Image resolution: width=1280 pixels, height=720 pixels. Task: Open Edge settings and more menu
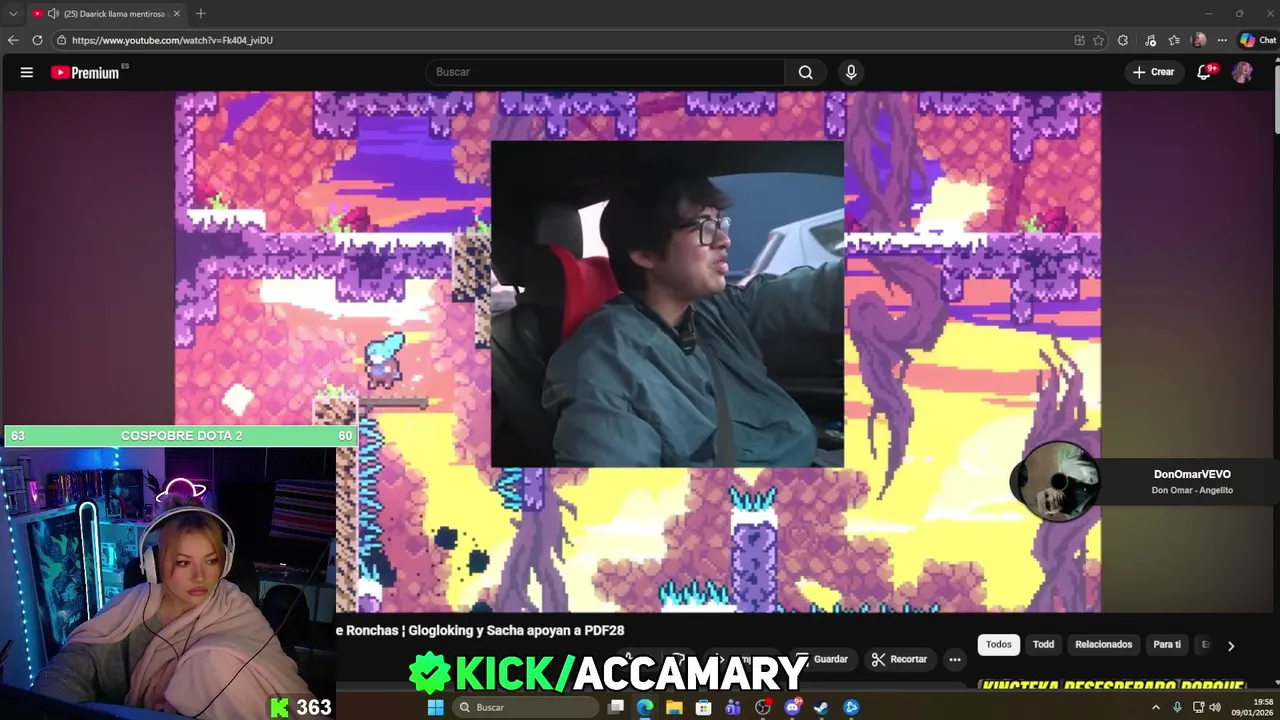click(x=1222, y=40)
